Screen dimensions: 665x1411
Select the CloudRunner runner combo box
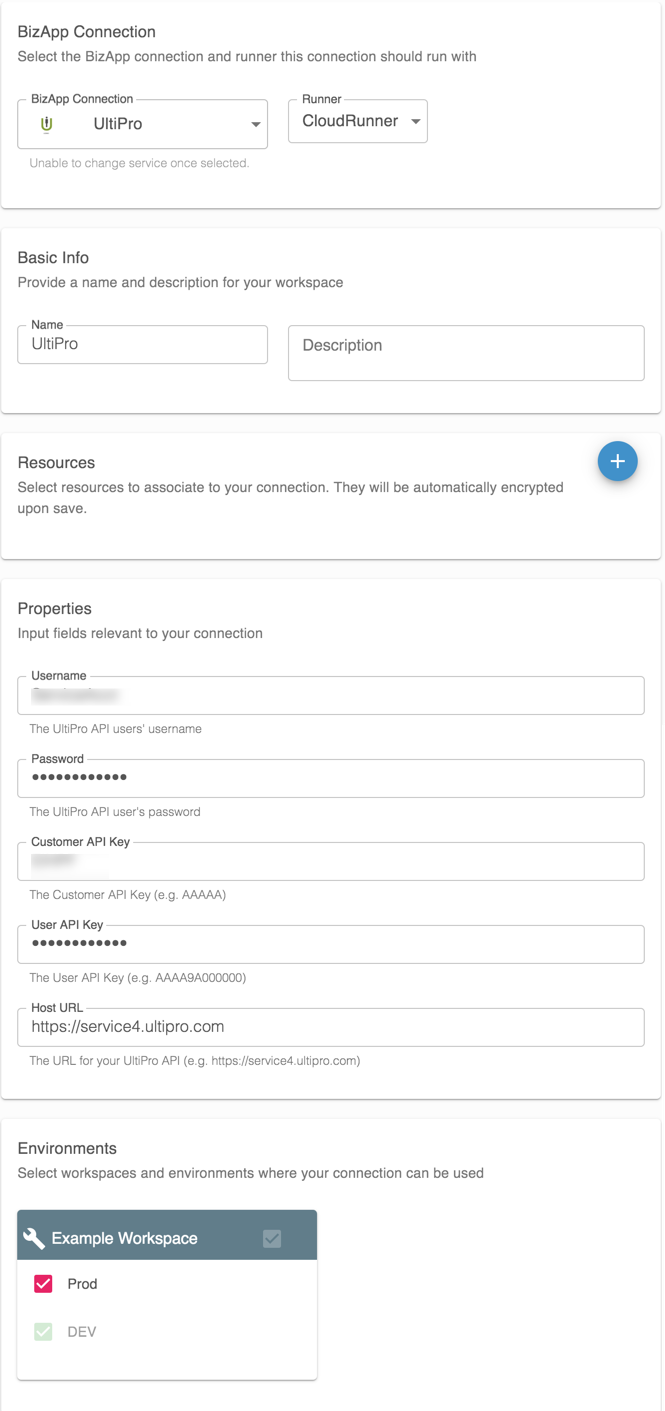[350, 122]
